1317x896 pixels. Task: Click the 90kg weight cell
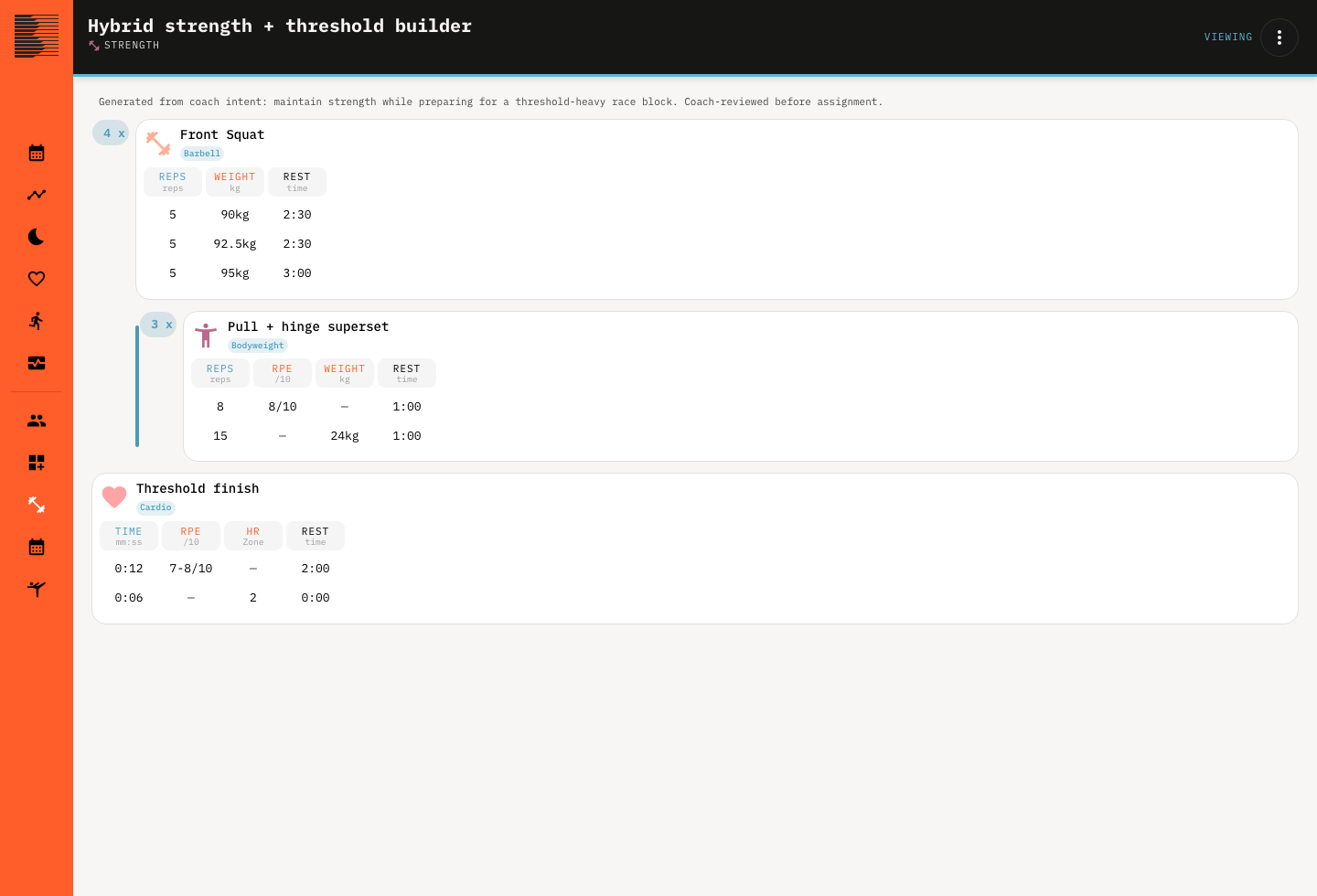(235, 215)
